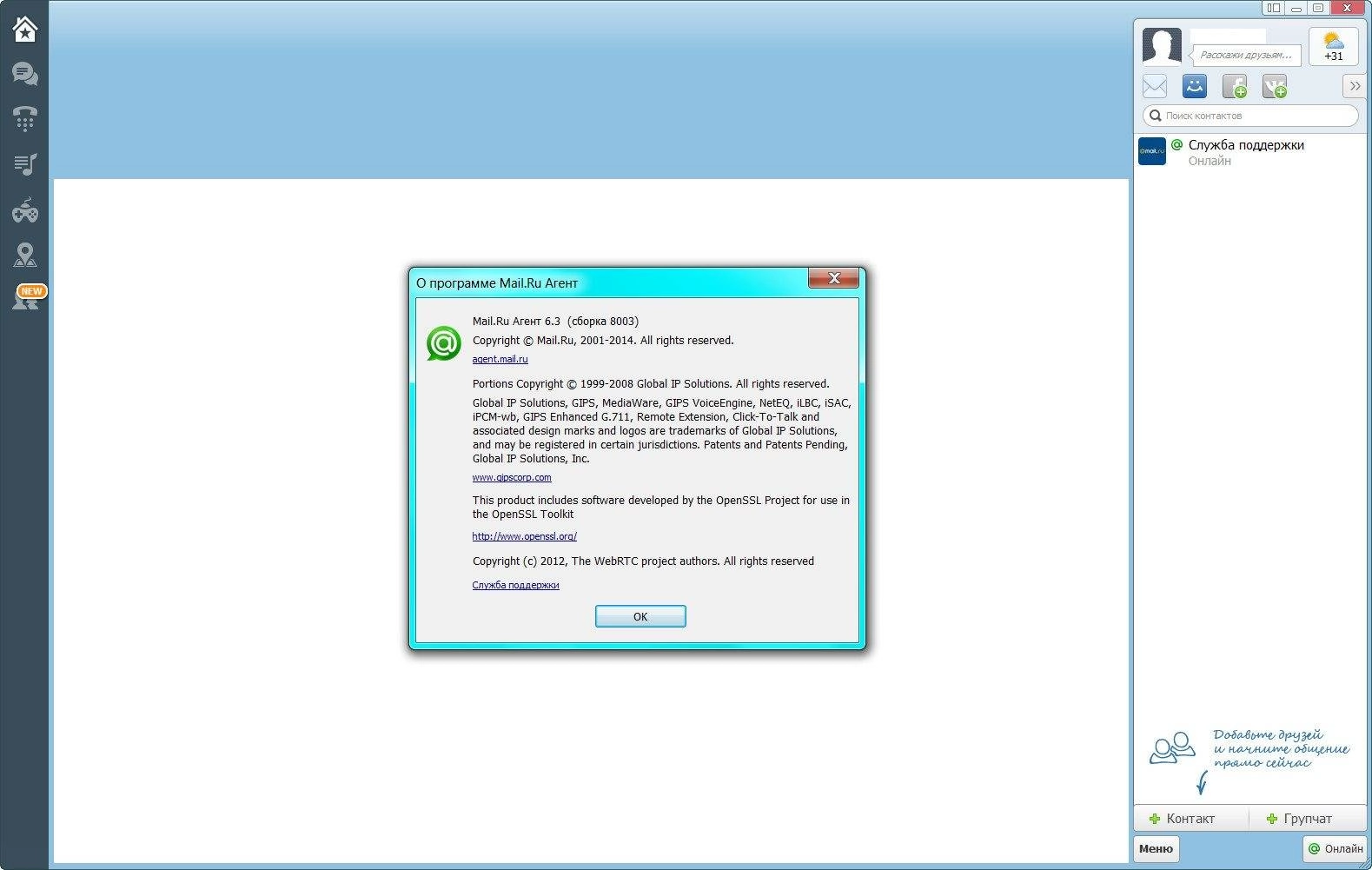Close the 'О программе Mail.Ru Агент' dialog

tap(833, 278)
